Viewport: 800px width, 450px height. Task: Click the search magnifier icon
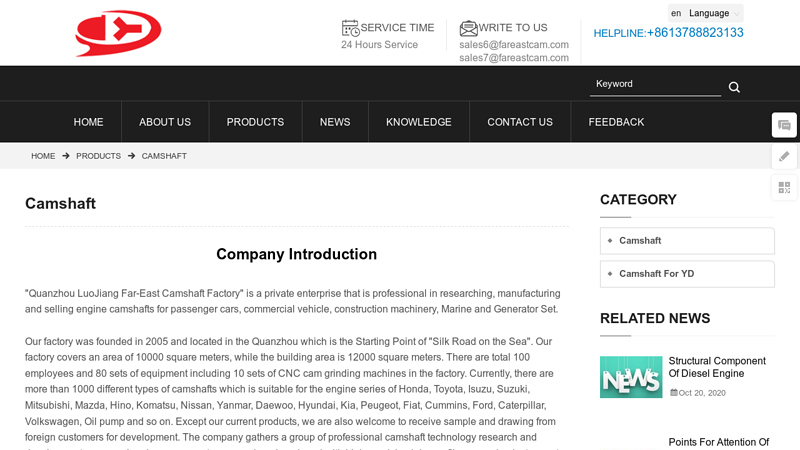click(x=734, y=87)
